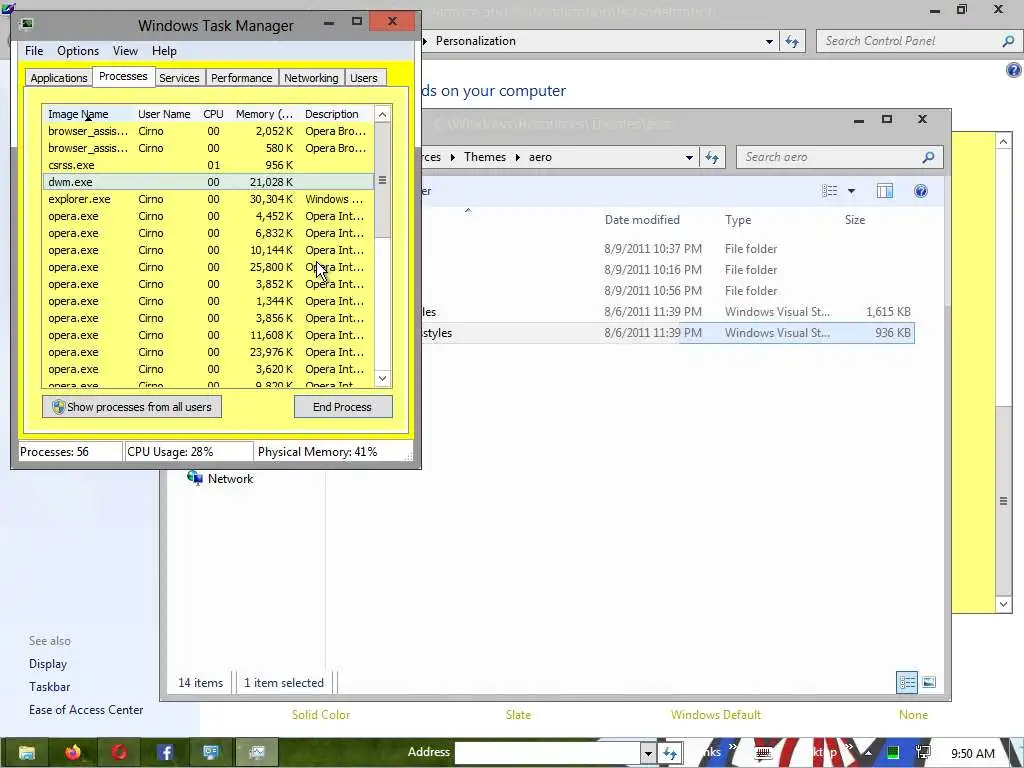Click the breadcrumb arrow before Personalization
The image size is (1024, 768).
[x=424, y=41]
